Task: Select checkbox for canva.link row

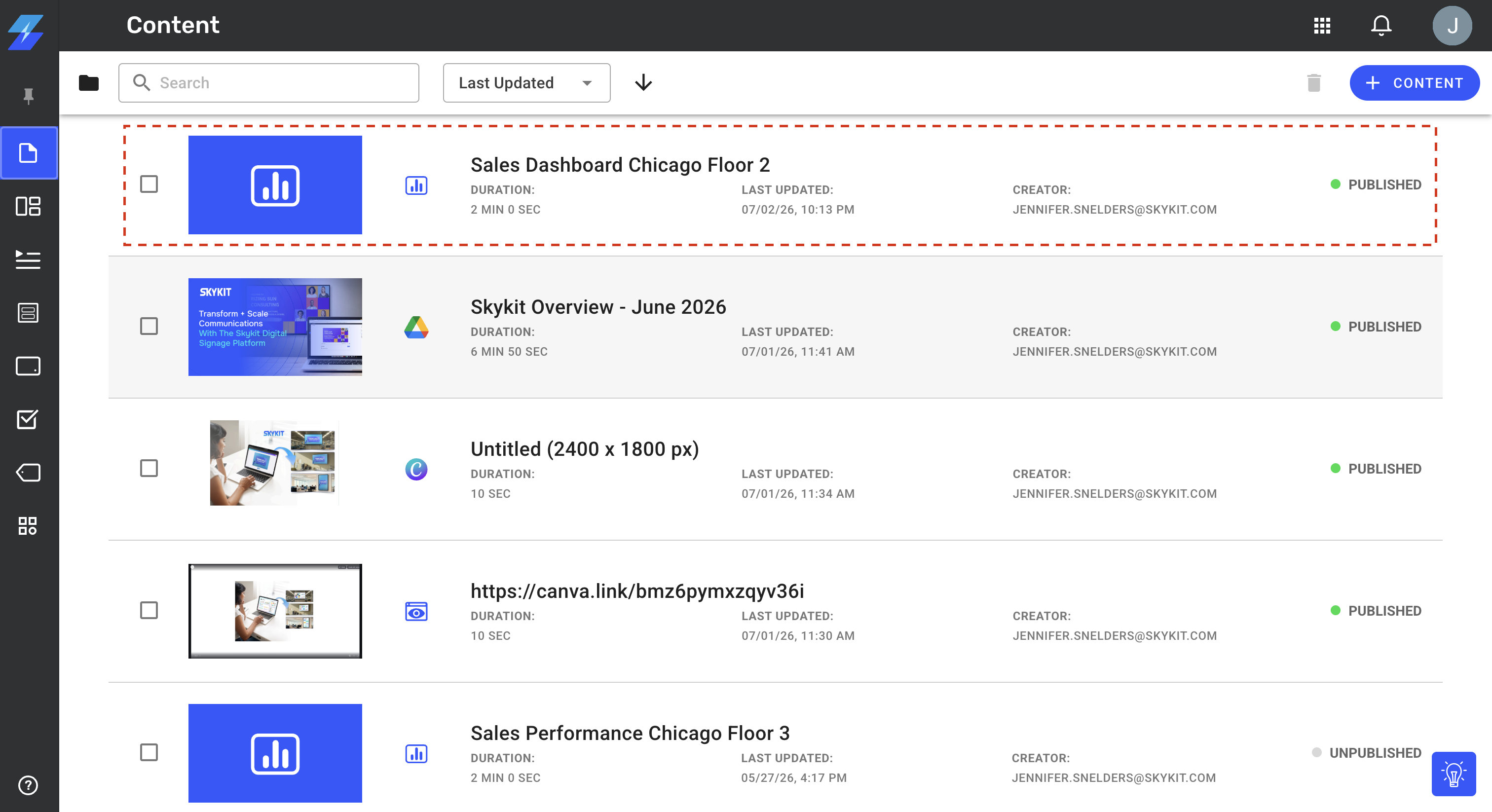Action: click(149, 610)
